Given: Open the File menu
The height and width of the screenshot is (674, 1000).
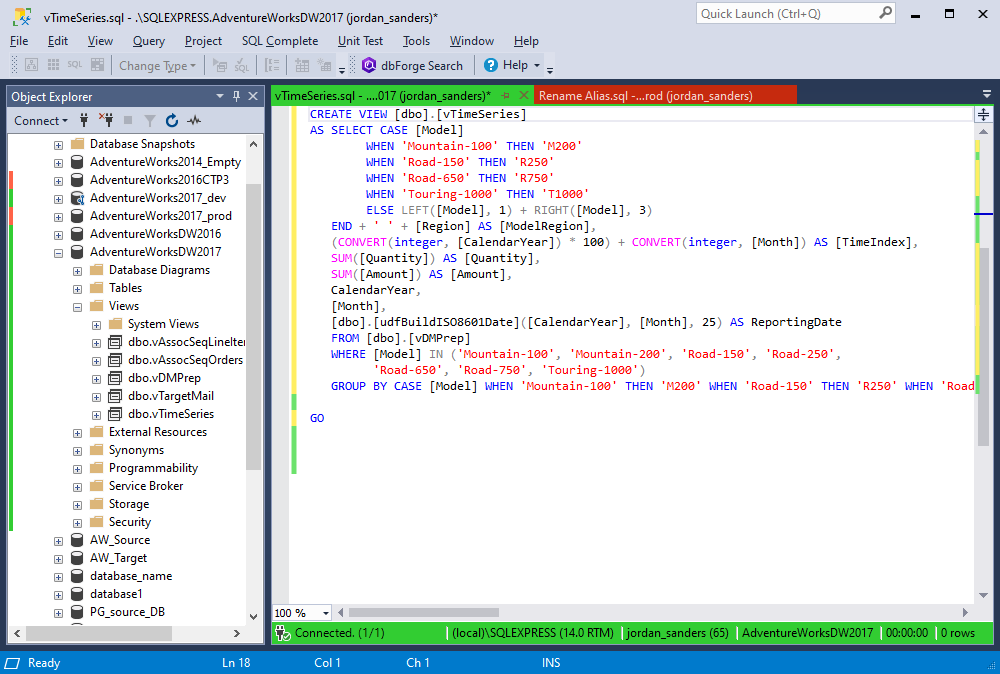Looking at the screenshot, I should pyautogui.click(x=19, y=41).
